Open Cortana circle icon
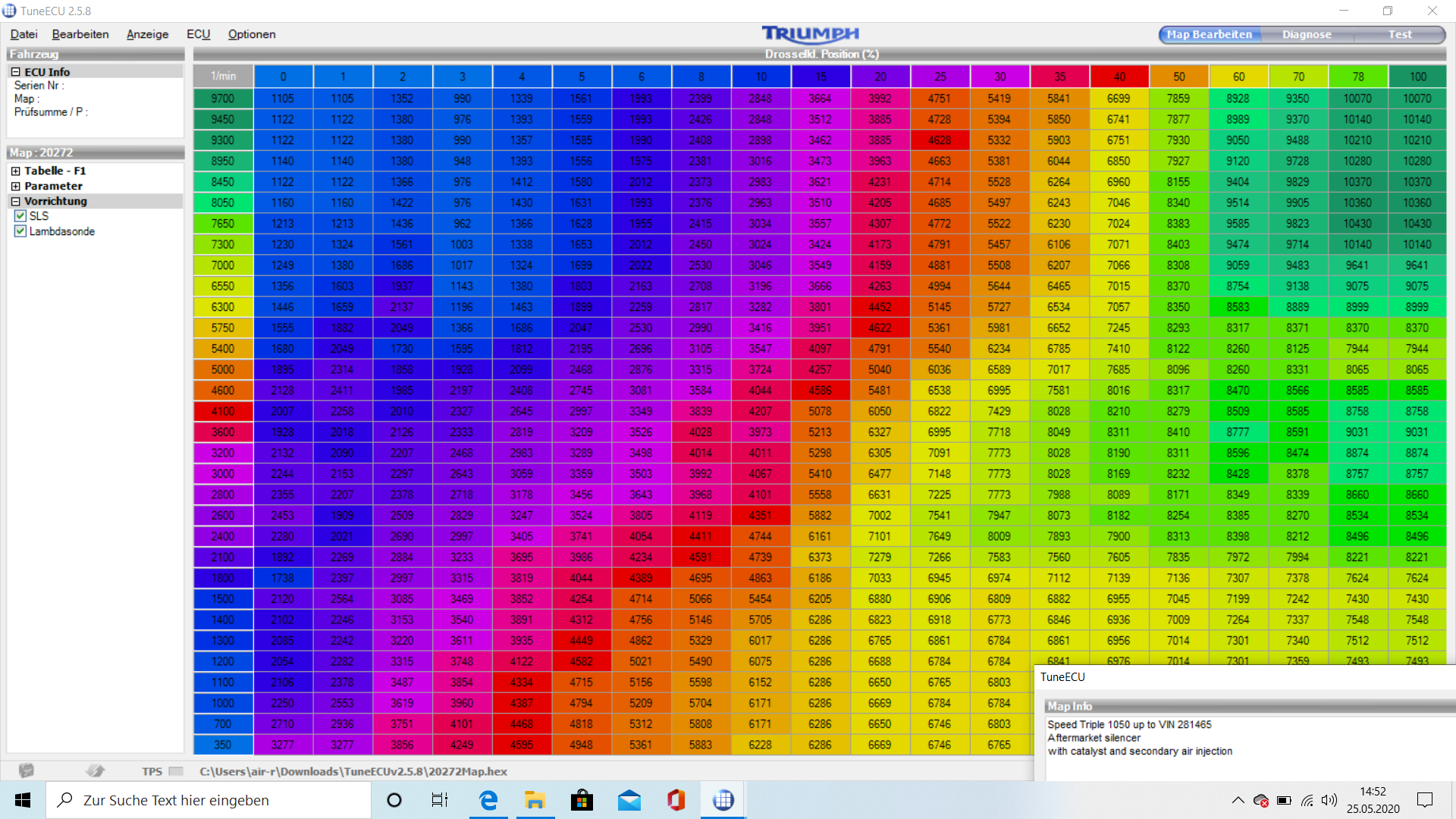Screen dimensions: 1456x819 point(394,800)
